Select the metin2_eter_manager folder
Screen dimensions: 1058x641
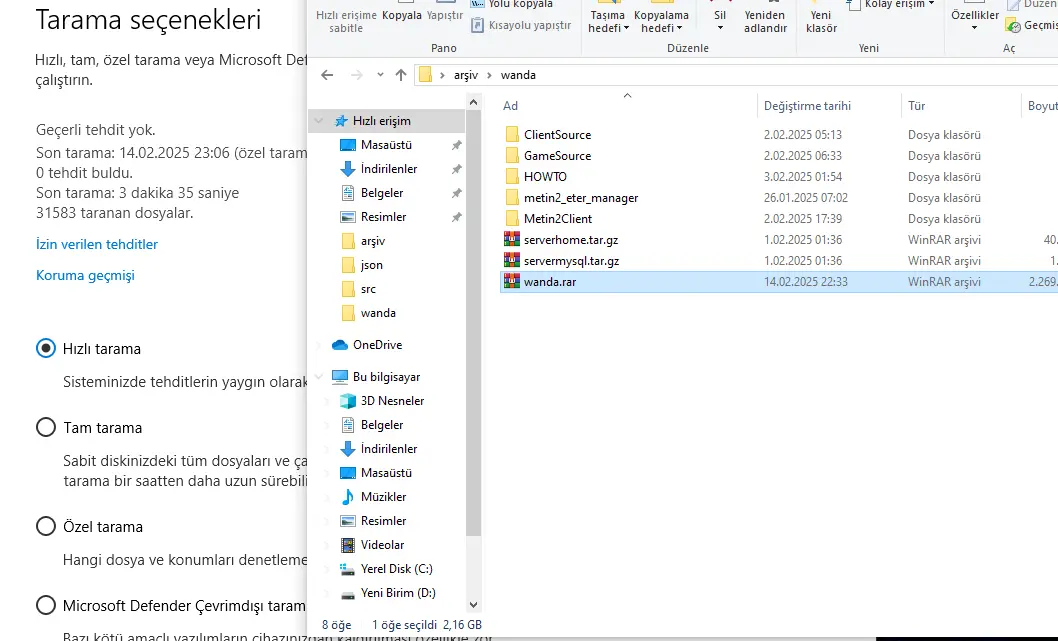(580, 198)
